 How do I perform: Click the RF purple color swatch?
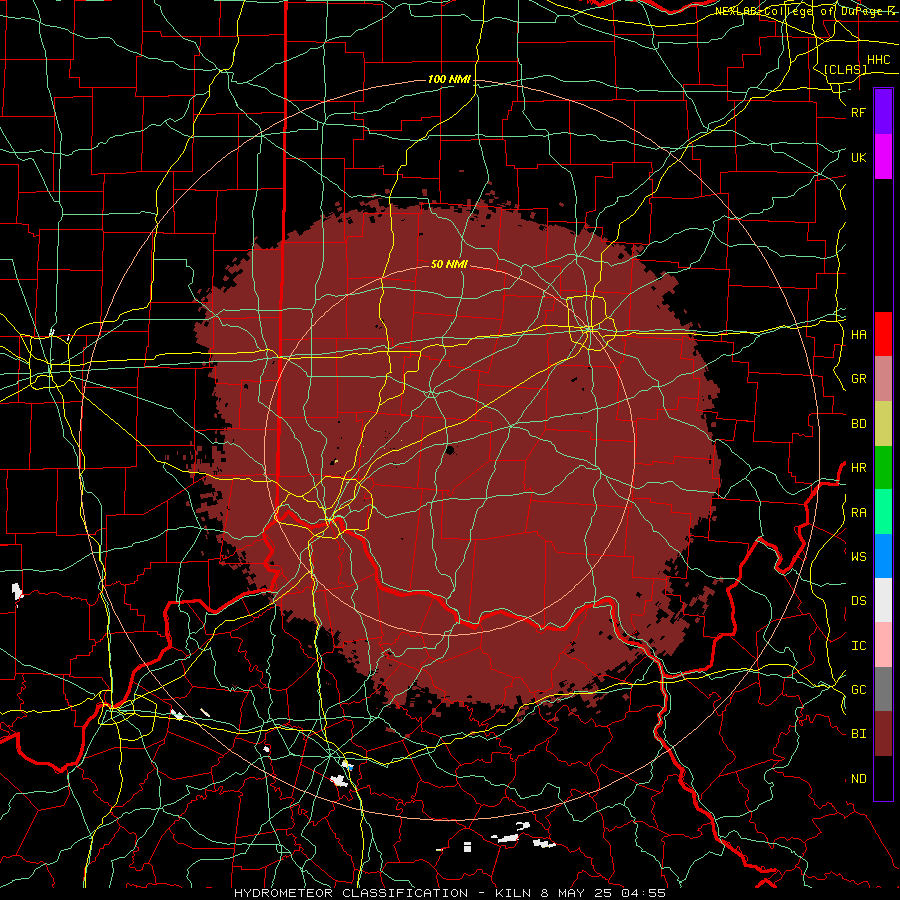click(883, 112)
